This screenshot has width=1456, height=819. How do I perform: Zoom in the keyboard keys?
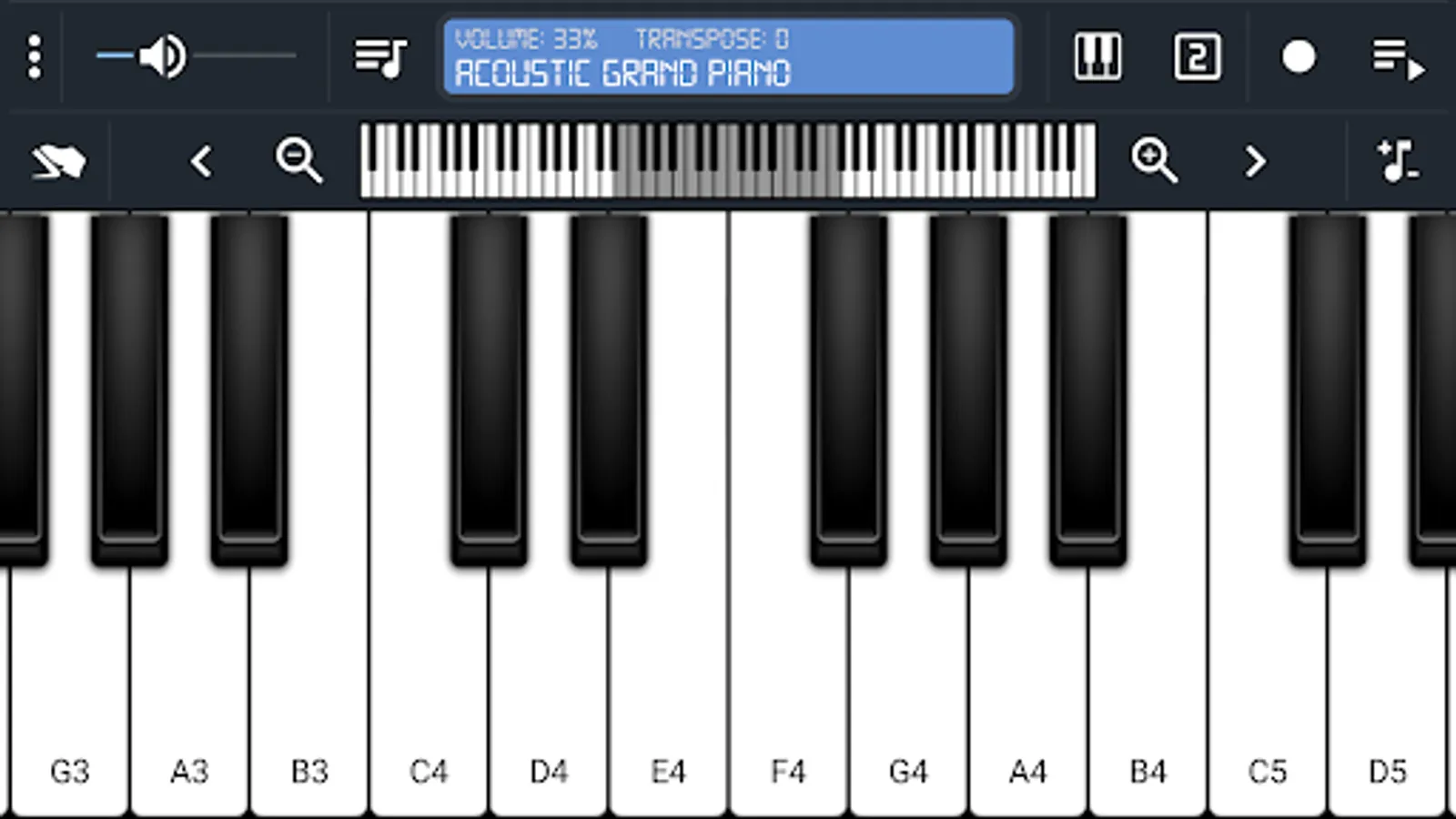1154,160
